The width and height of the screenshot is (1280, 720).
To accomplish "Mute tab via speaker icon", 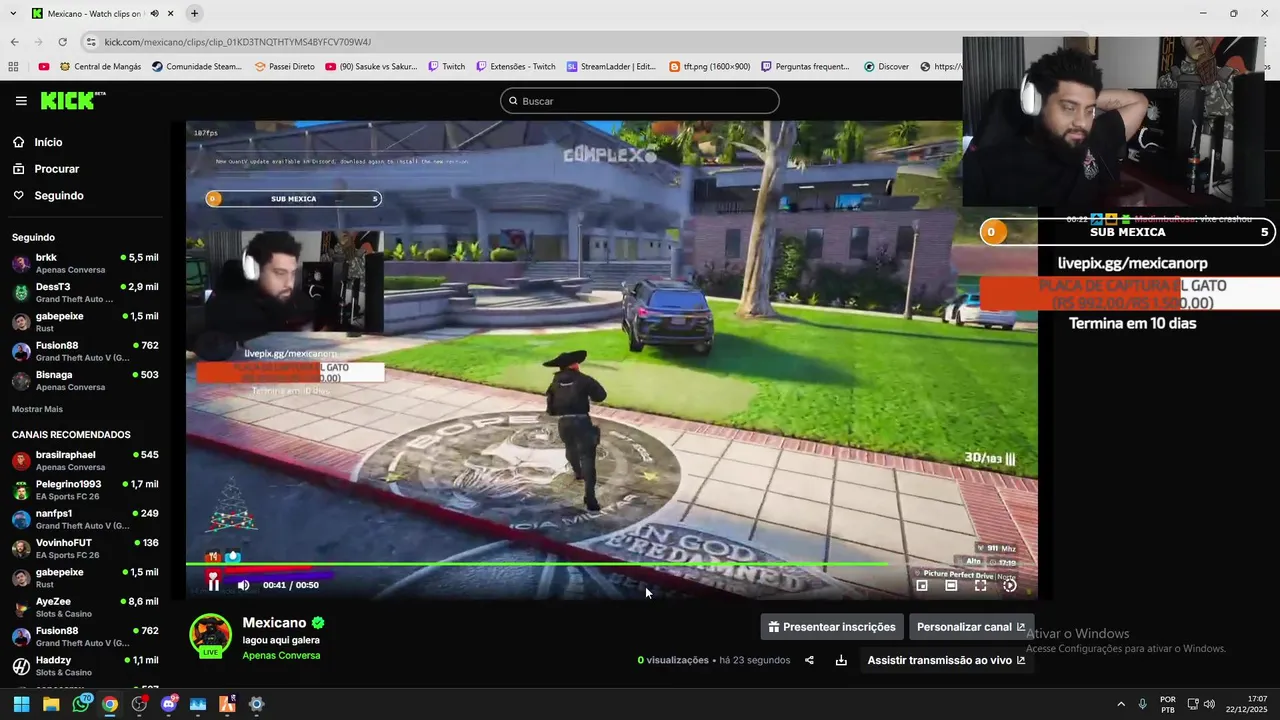I will point(154,14).
